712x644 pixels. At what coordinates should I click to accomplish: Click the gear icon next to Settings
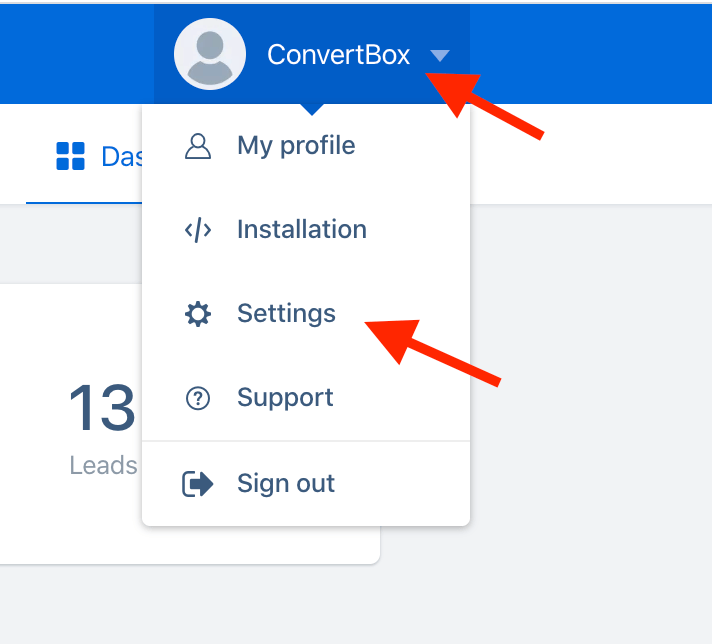pos(198,314)
